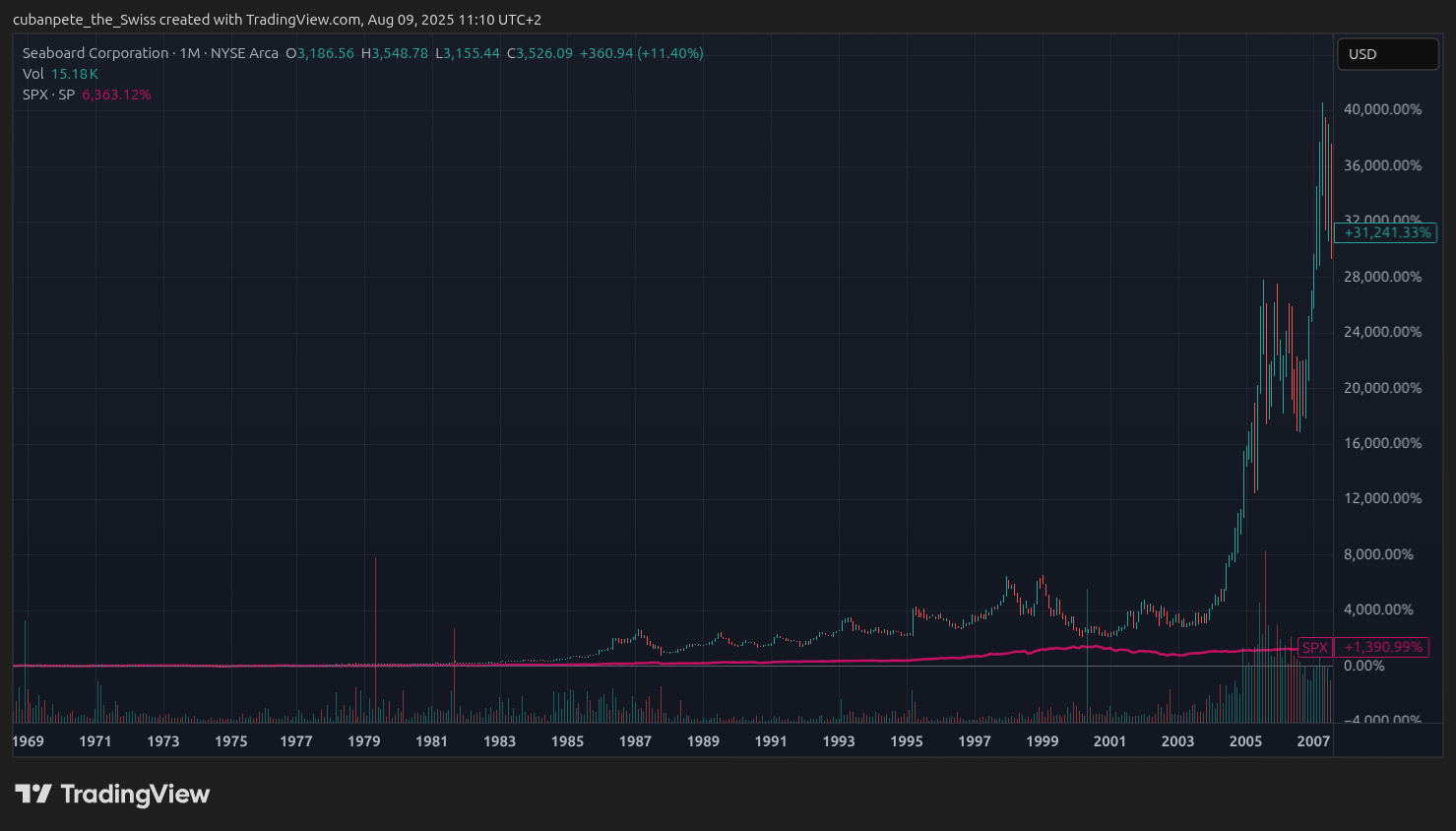Image resolution: width=1456 pixels, height=831 pixels.
Task: Click the 2003 label on time axis
Action: point(1177,741)
